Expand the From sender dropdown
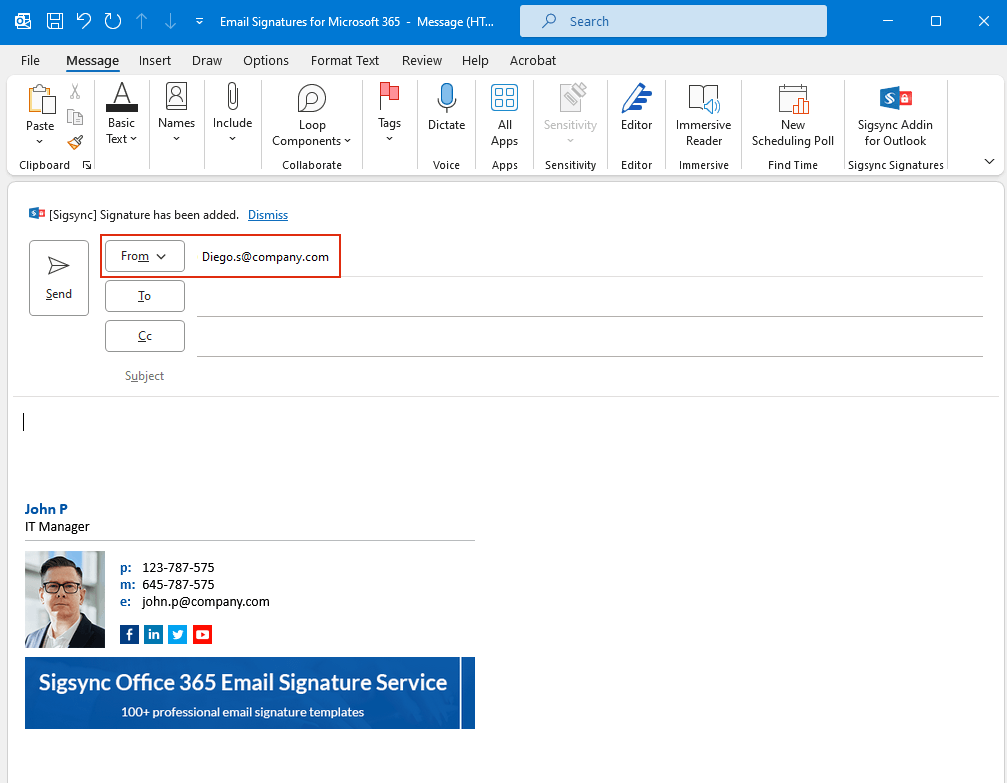 coord(145,256)
